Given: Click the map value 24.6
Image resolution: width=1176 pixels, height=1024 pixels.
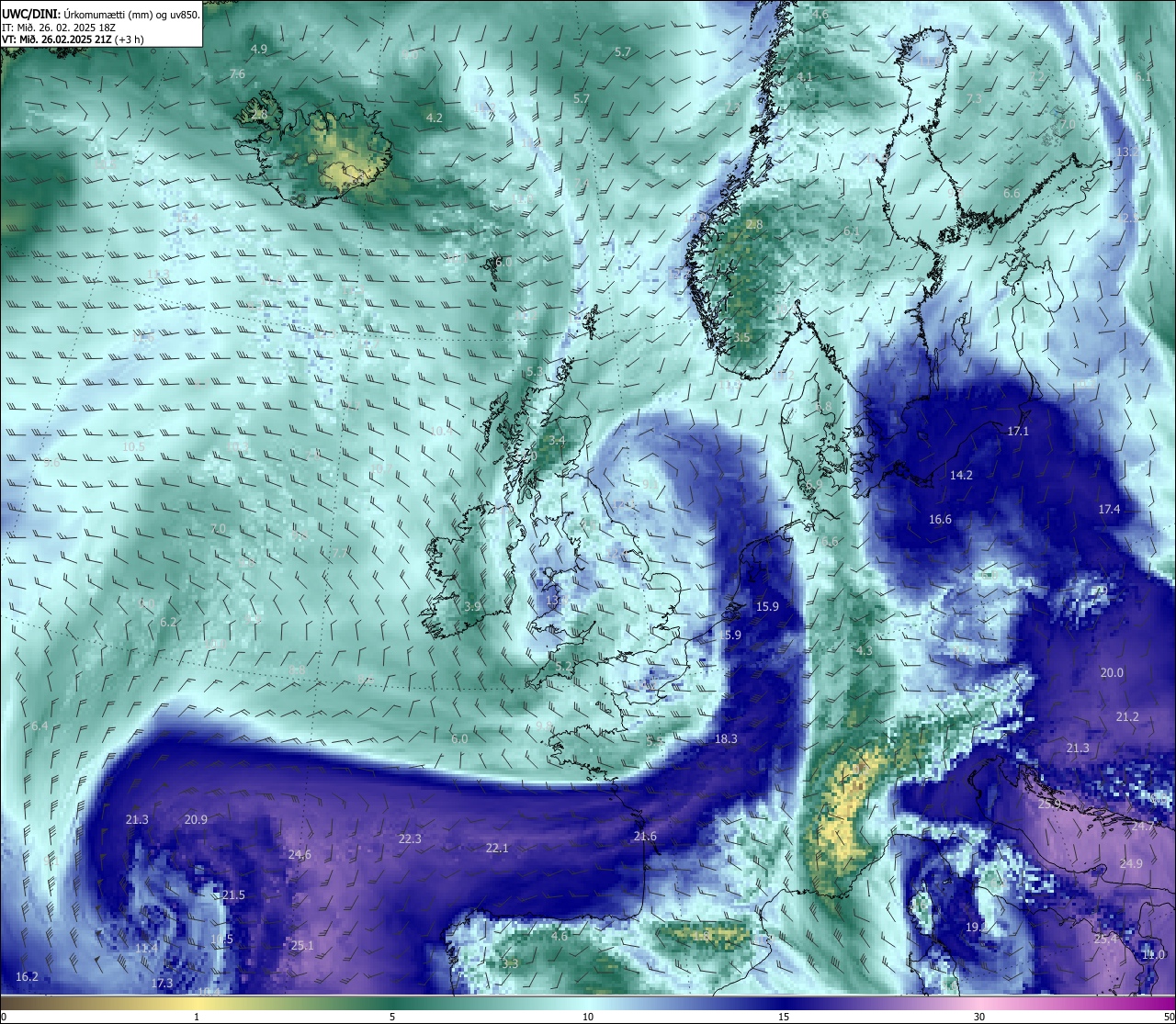Looking at the screenshot, I should [x=300, y=854].
